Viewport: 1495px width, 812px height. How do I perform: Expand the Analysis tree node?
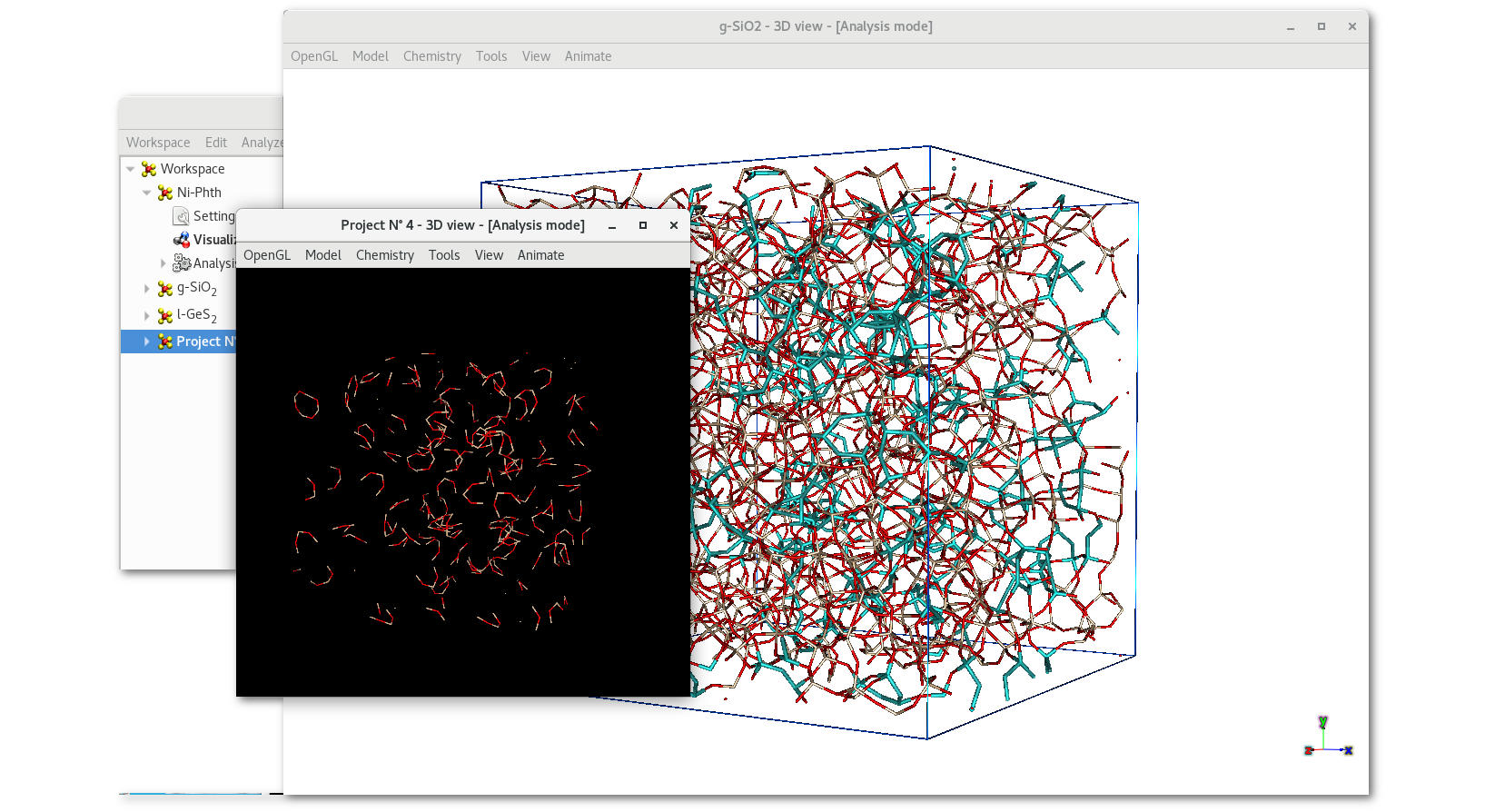[163, 263]
